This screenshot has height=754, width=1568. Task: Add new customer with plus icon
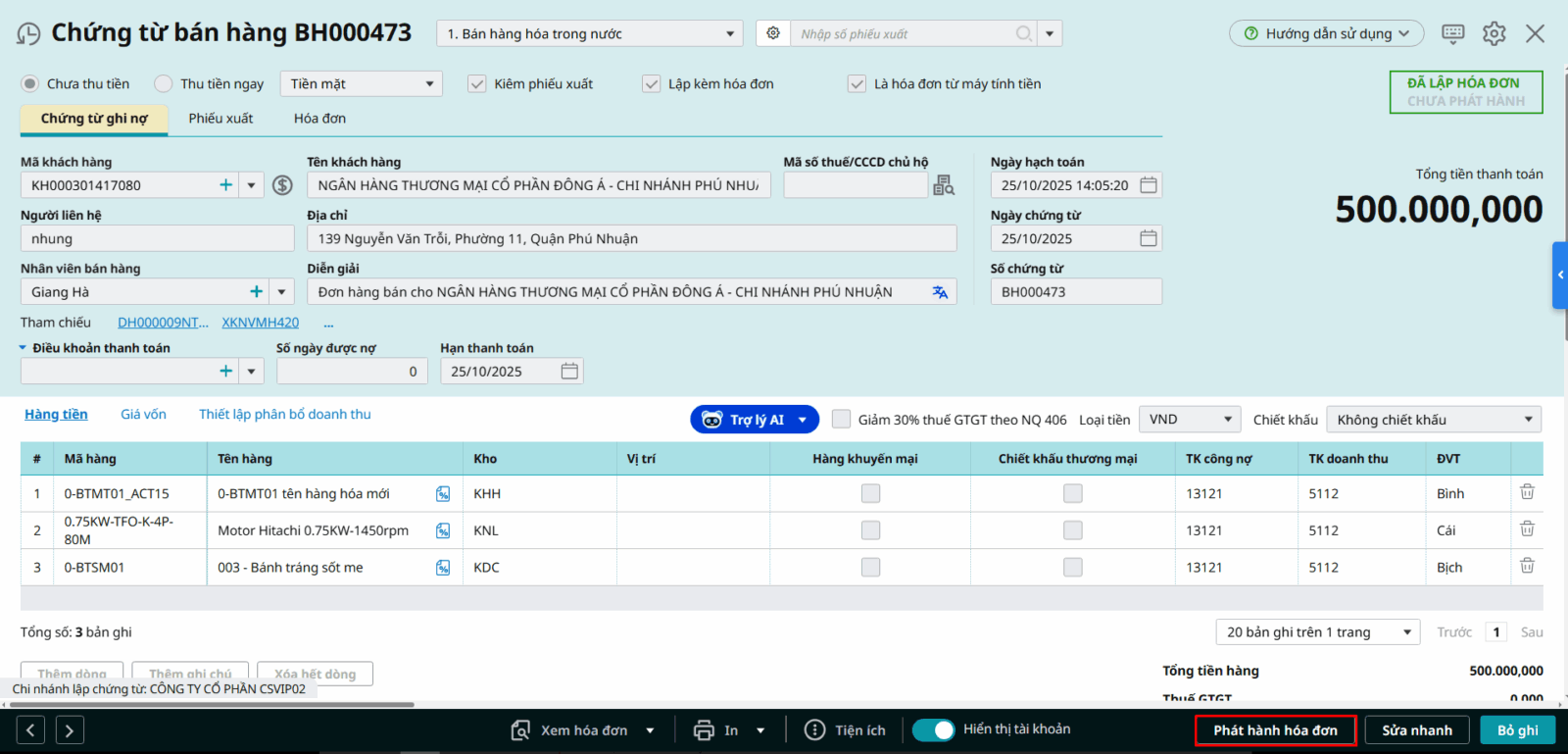click(226, 185)
